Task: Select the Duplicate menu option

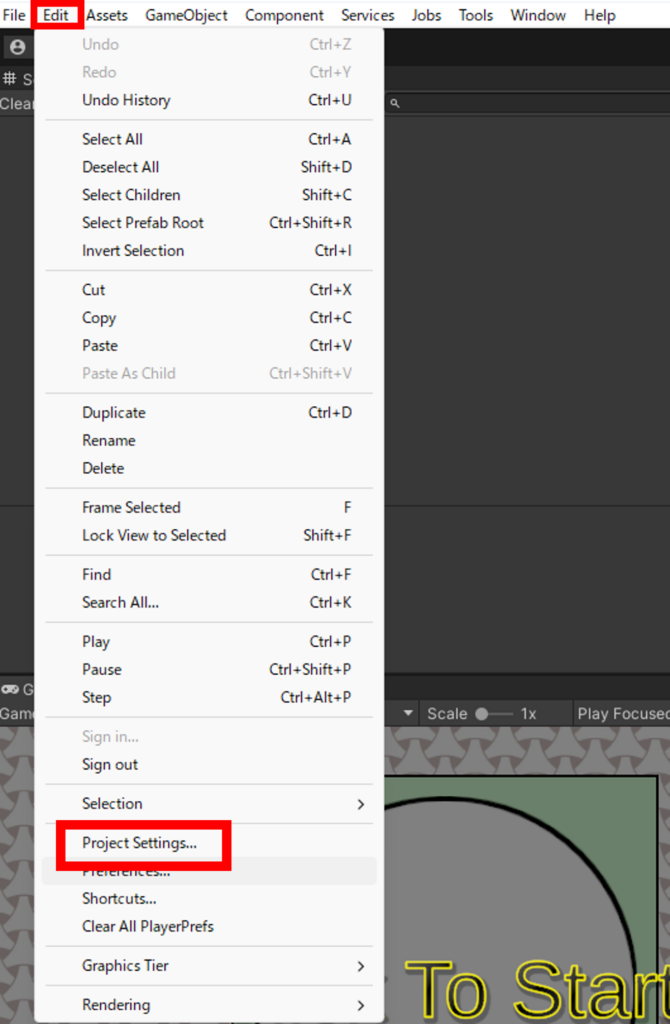Action: (x=114, y=413)
